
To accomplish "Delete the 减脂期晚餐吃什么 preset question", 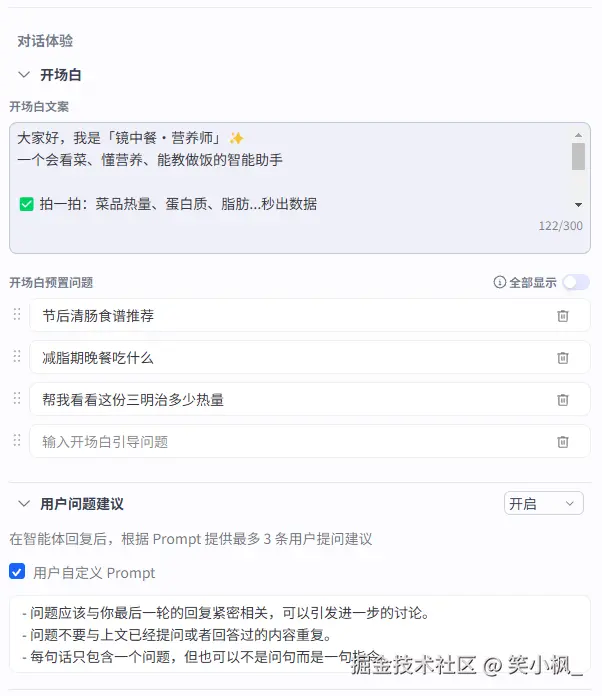I will click(x=563, y=358).
